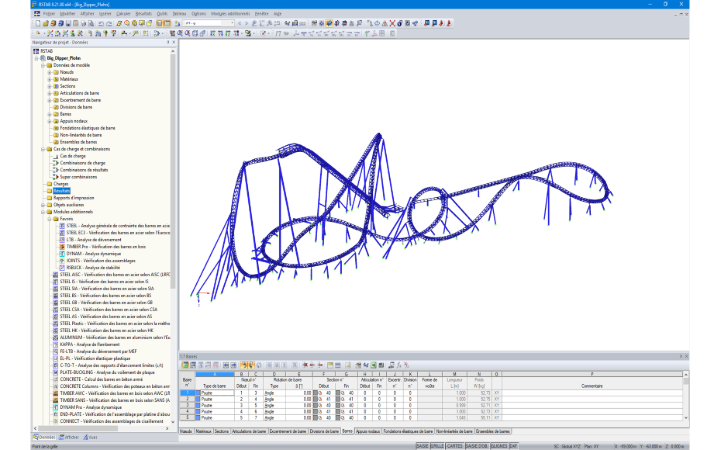Open the Vues navigator tab
Image resolution: width=720 pixels, height=450 pixels.
pos(90,438)
